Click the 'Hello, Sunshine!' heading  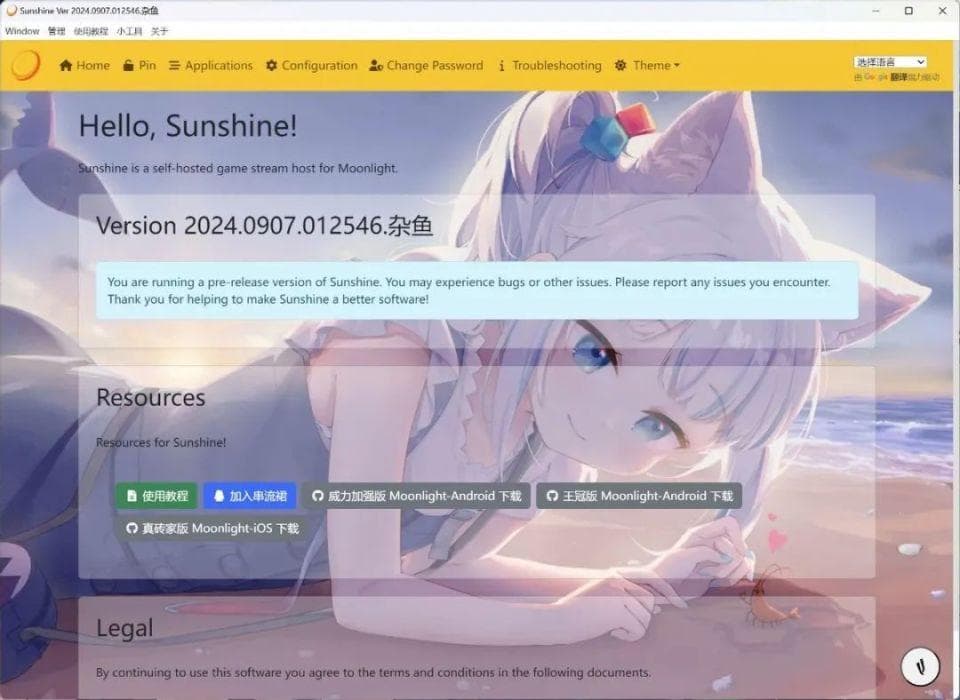tap(188, 126)
